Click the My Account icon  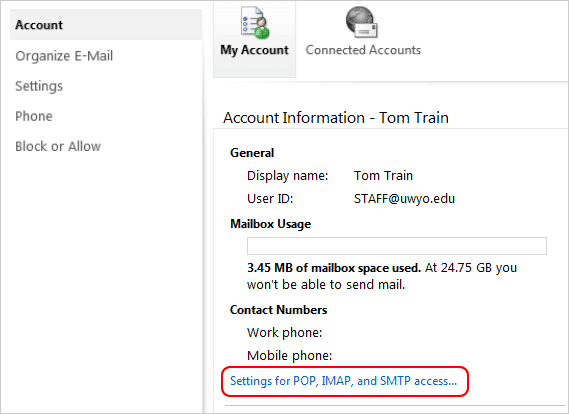click(255, 23)
